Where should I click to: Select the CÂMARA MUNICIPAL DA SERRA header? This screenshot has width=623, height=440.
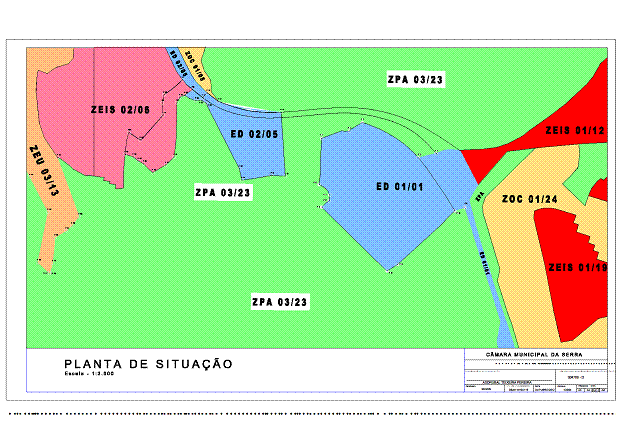[x=535, y=355]
